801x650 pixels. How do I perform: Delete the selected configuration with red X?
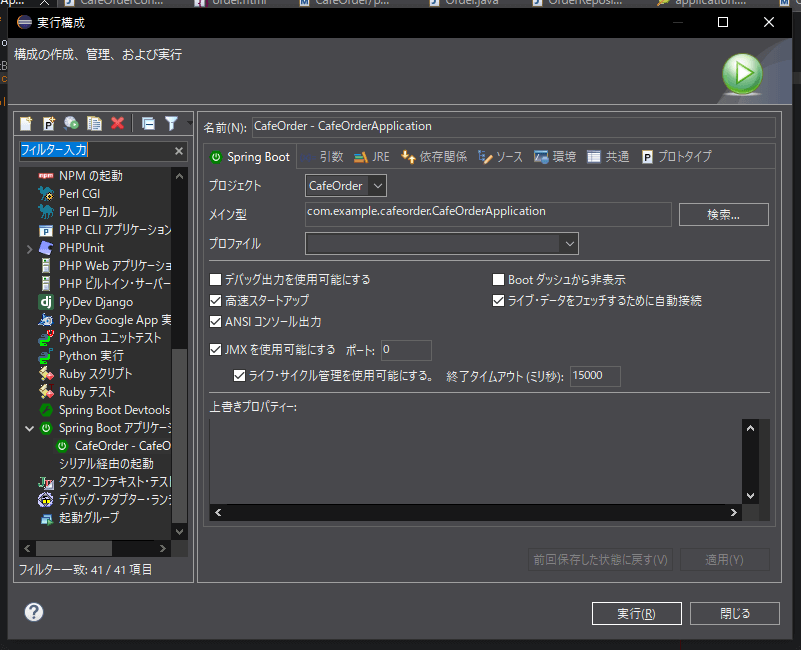point(117,123)
